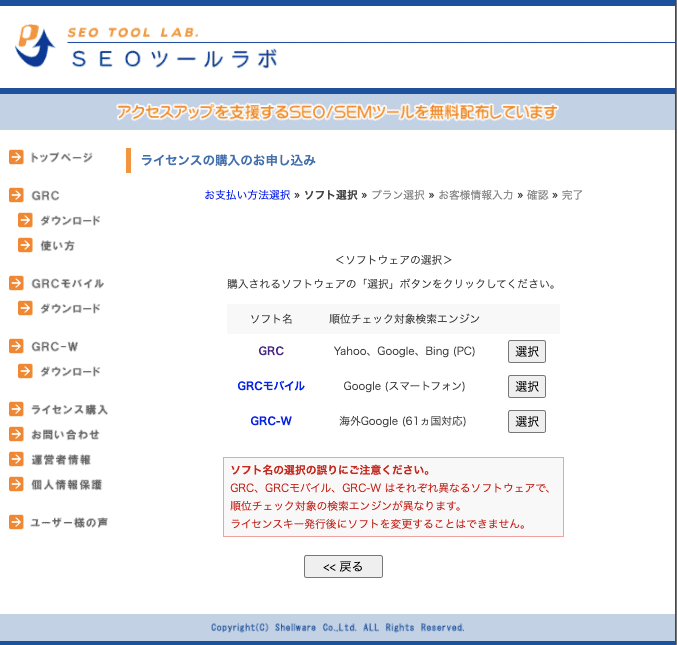Click the Yahoo、Google、Bing (PC) cell

pos(404,351)
